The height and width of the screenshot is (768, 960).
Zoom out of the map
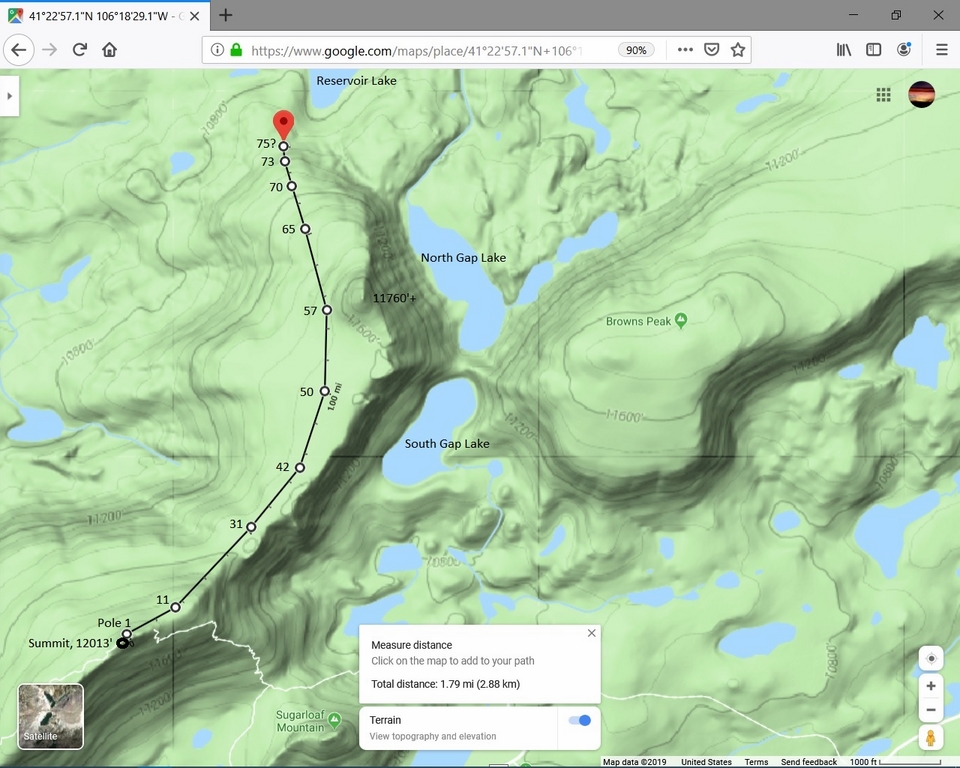tap(931, 710)
